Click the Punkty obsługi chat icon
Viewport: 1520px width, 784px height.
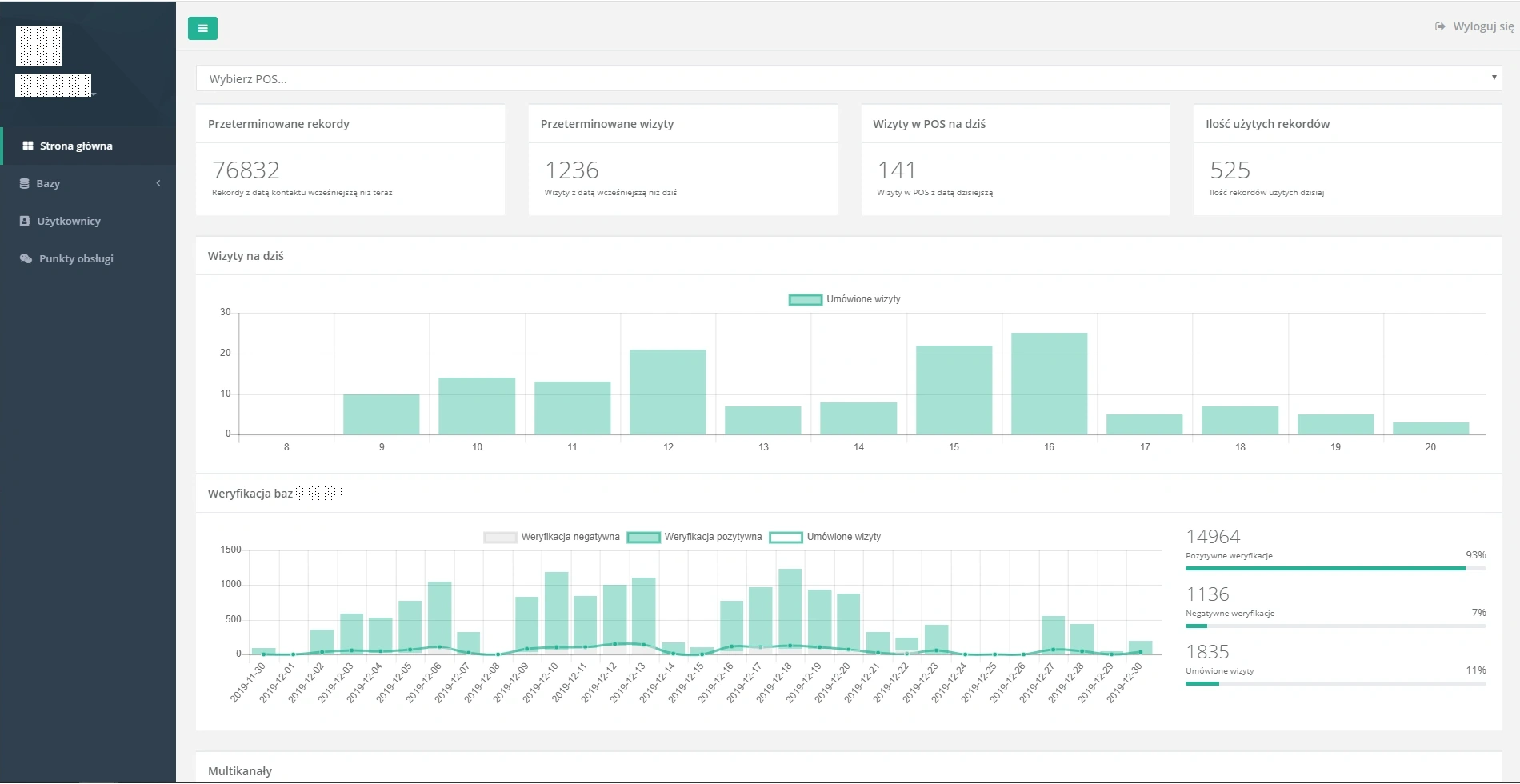point(26,258)
